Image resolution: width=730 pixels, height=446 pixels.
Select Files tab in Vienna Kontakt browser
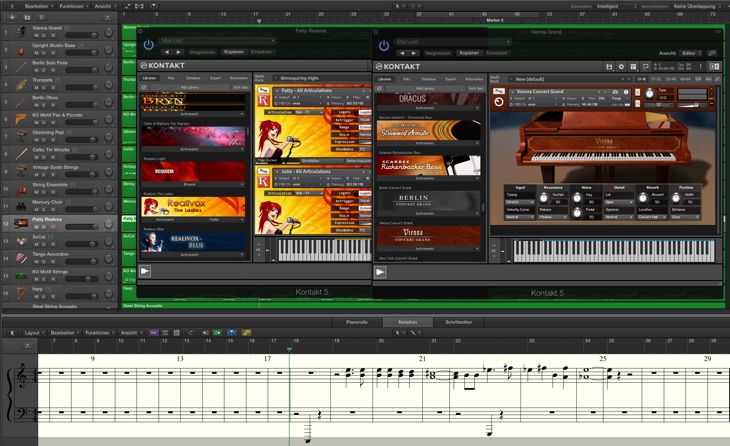coord(406,79)
